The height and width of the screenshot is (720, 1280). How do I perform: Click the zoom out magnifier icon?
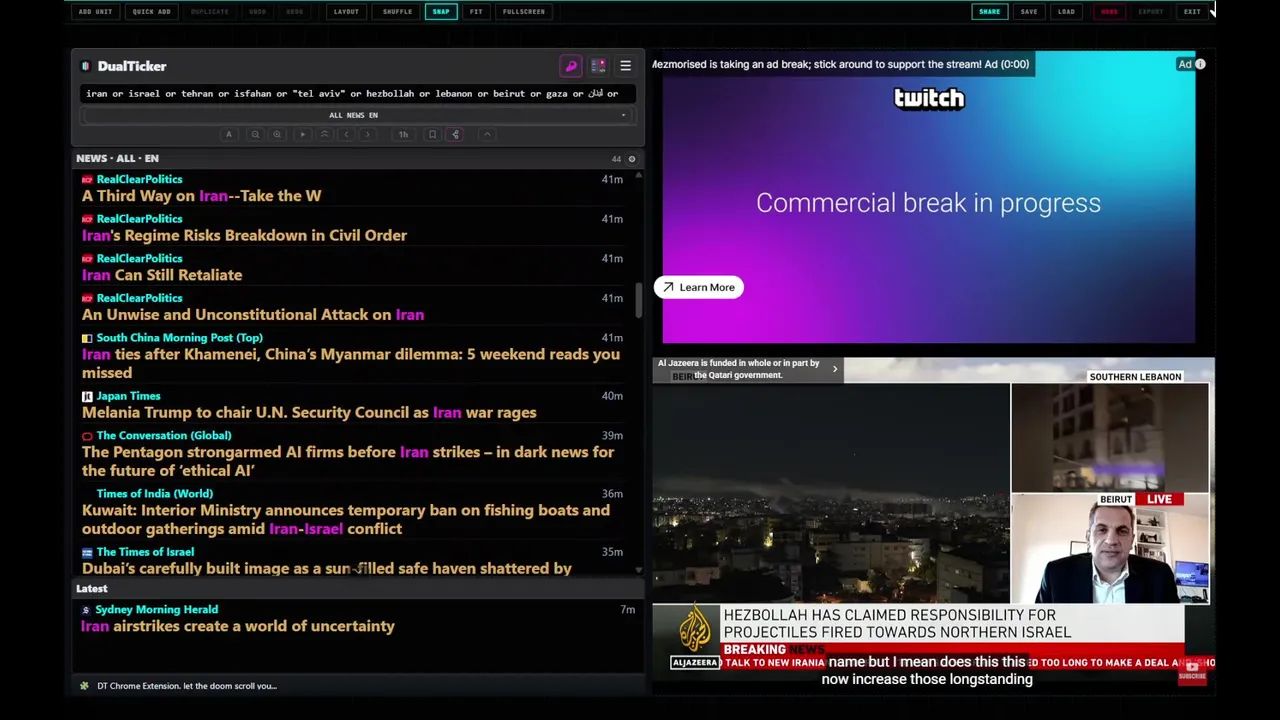[255, 134]
